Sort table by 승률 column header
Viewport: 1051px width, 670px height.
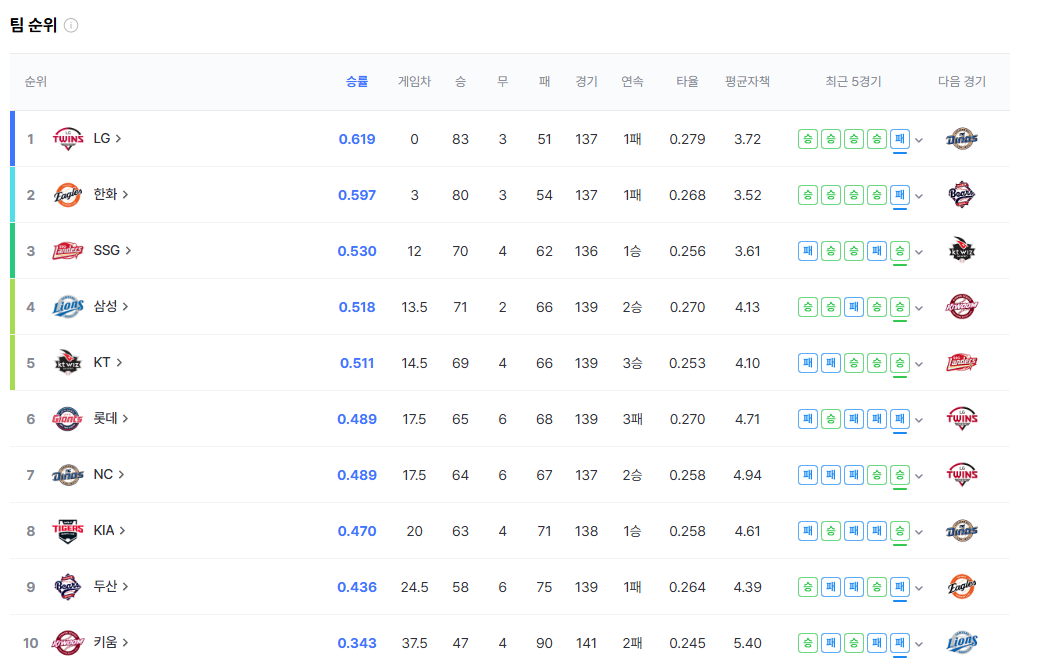coord(357,82)
